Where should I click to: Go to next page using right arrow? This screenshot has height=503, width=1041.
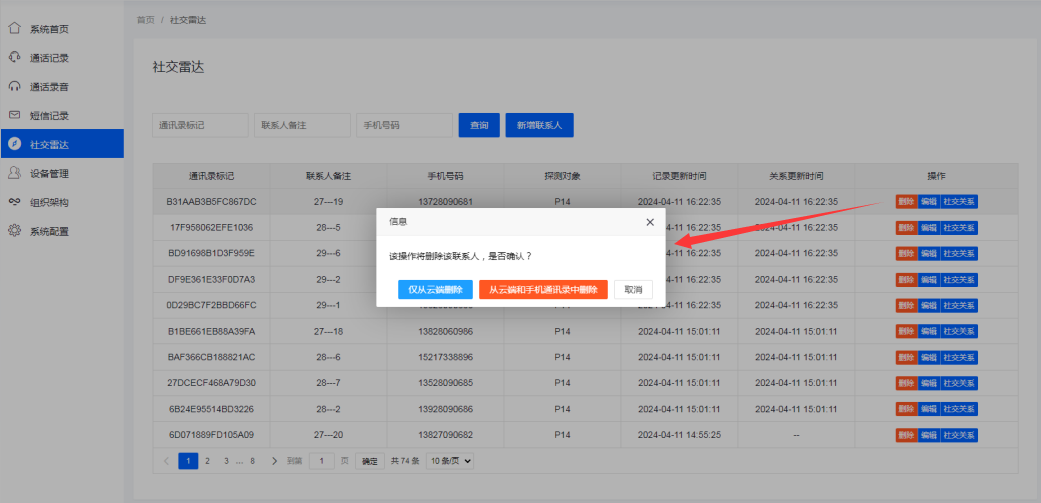point(272,461)
